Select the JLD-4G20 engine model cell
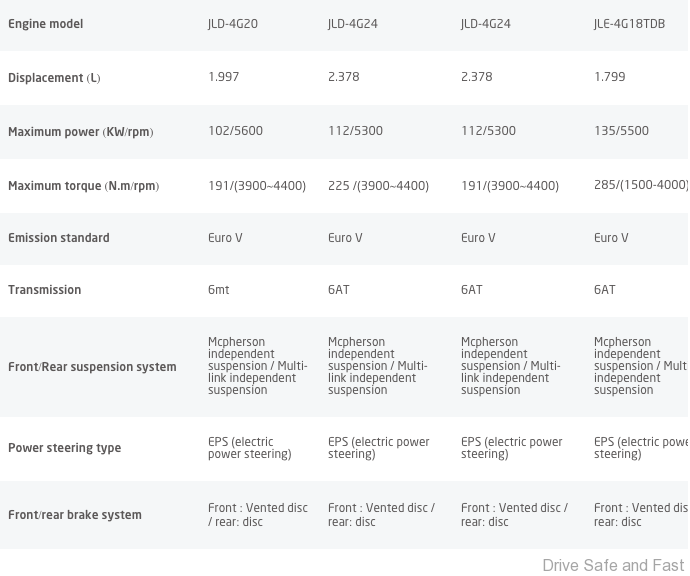The height and width of the screenshot is (576, 690). (233, 24)
